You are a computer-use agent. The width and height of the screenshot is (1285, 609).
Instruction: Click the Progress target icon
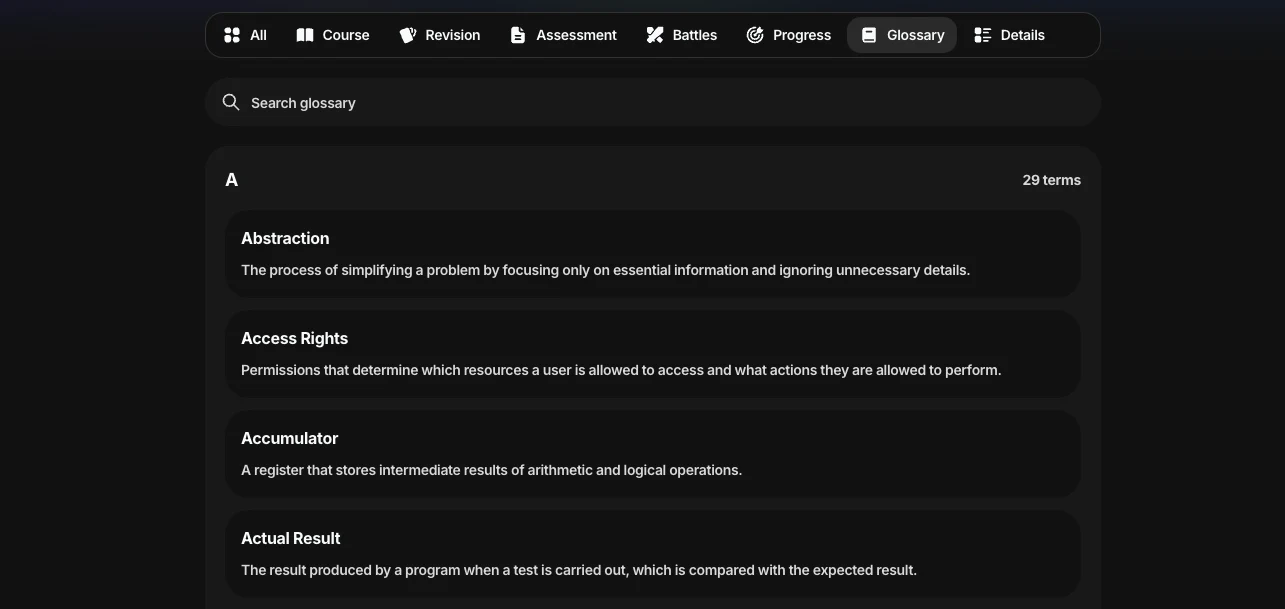(x=755, y=35)
